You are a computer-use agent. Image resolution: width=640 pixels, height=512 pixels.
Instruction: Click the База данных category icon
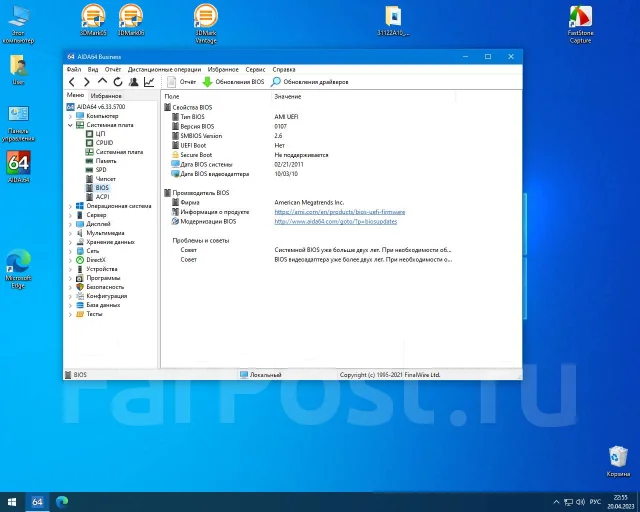[x=80, y=305]
